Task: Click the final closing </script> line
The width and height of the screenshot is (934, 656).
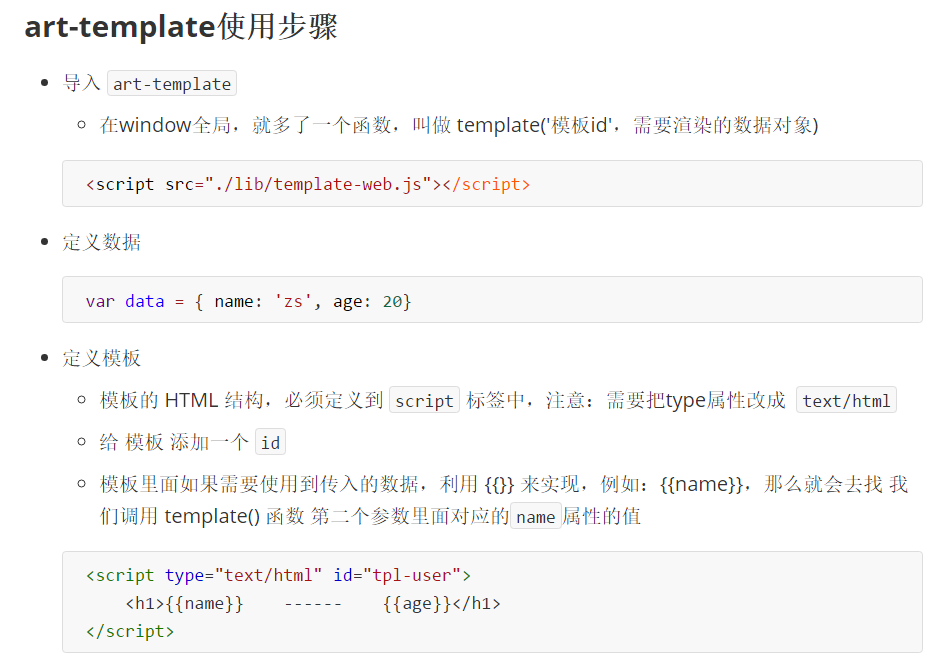Action: (x=130, y=631)
